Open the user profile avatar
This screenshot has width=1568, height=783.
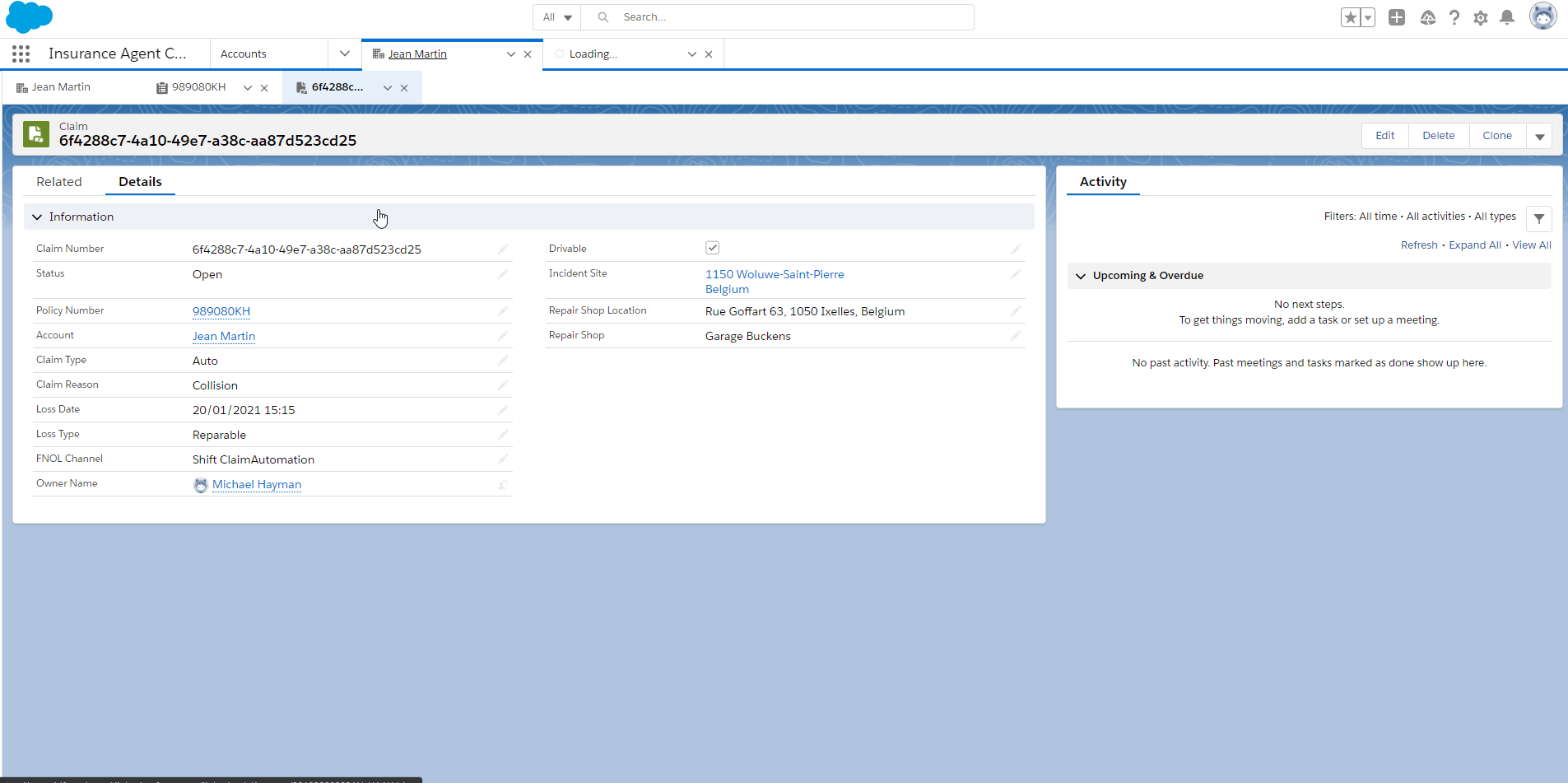[1542, 16]
